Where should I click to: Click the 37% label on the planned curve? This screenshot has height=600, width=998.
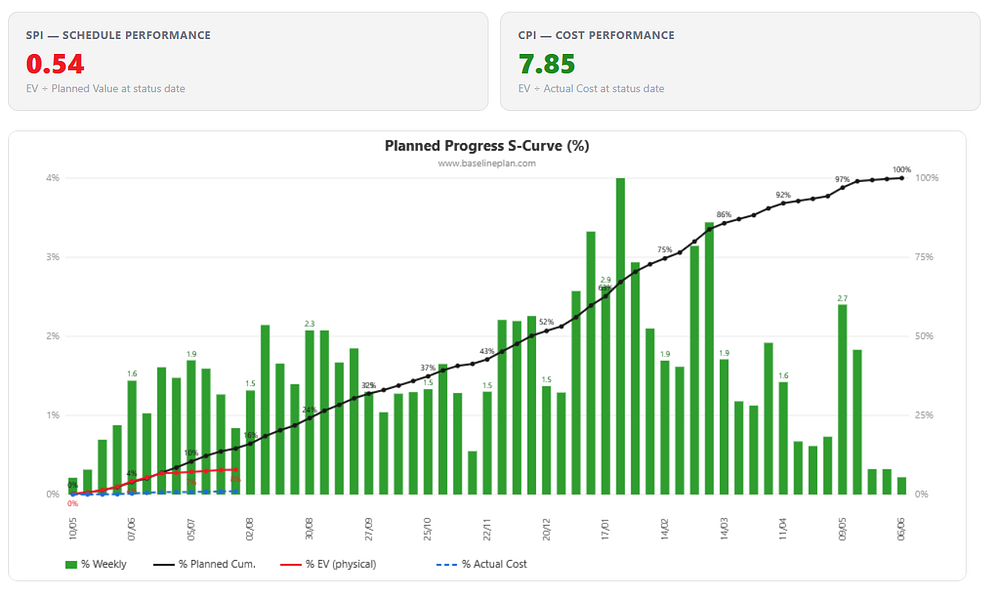click(428, 368)
